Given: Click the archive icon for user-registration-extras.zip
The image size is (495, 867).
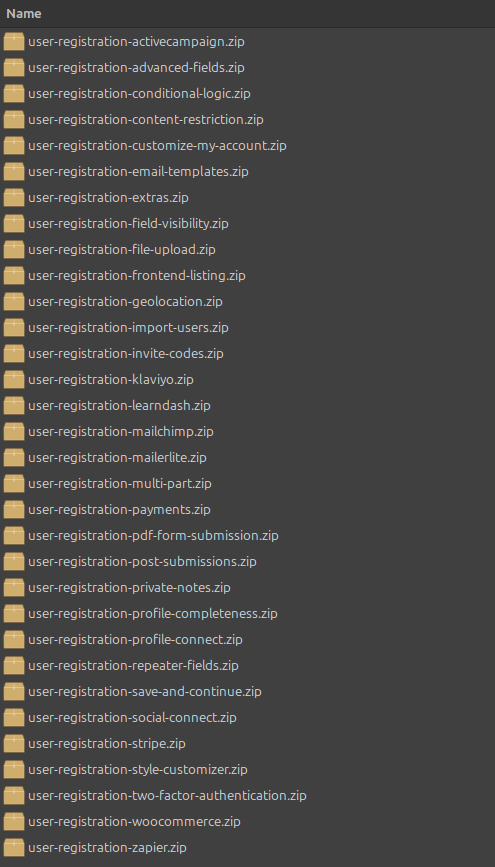Looking at the screenshot, I should click(x=14, y=197).
